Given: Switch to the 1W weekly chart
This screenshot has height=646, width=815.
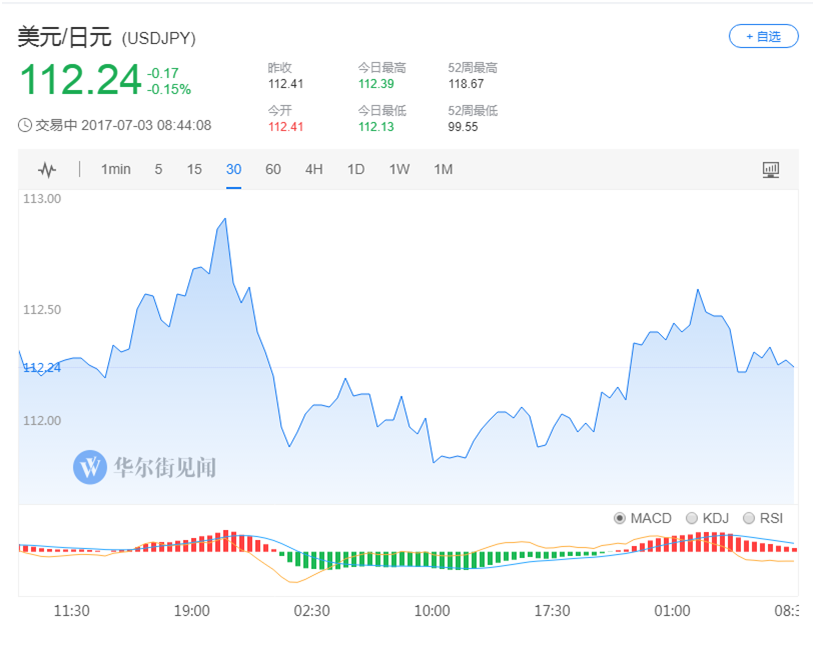Looking at the screenshot, I should (396, 169).
